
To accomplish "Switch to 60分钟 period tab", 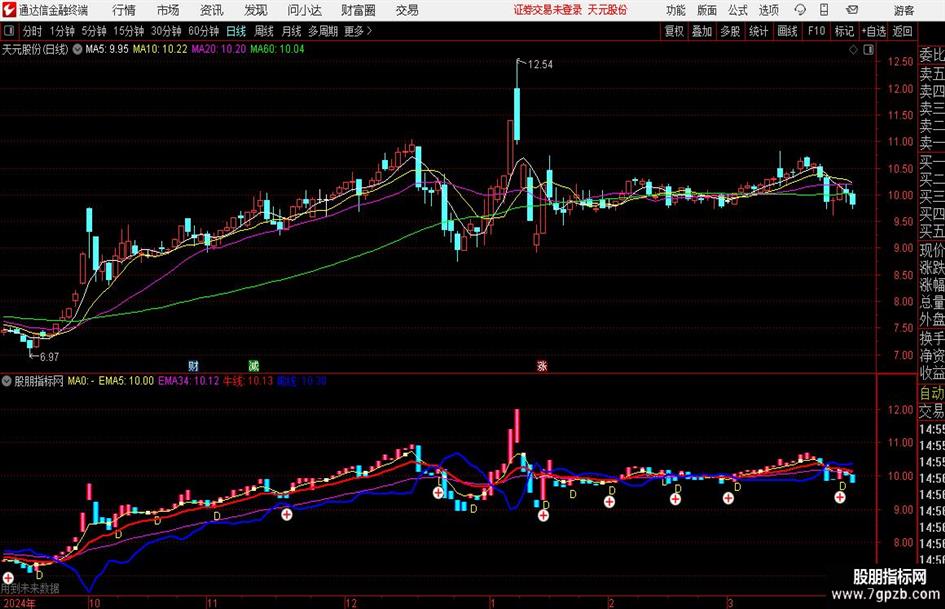I will 203,31.
